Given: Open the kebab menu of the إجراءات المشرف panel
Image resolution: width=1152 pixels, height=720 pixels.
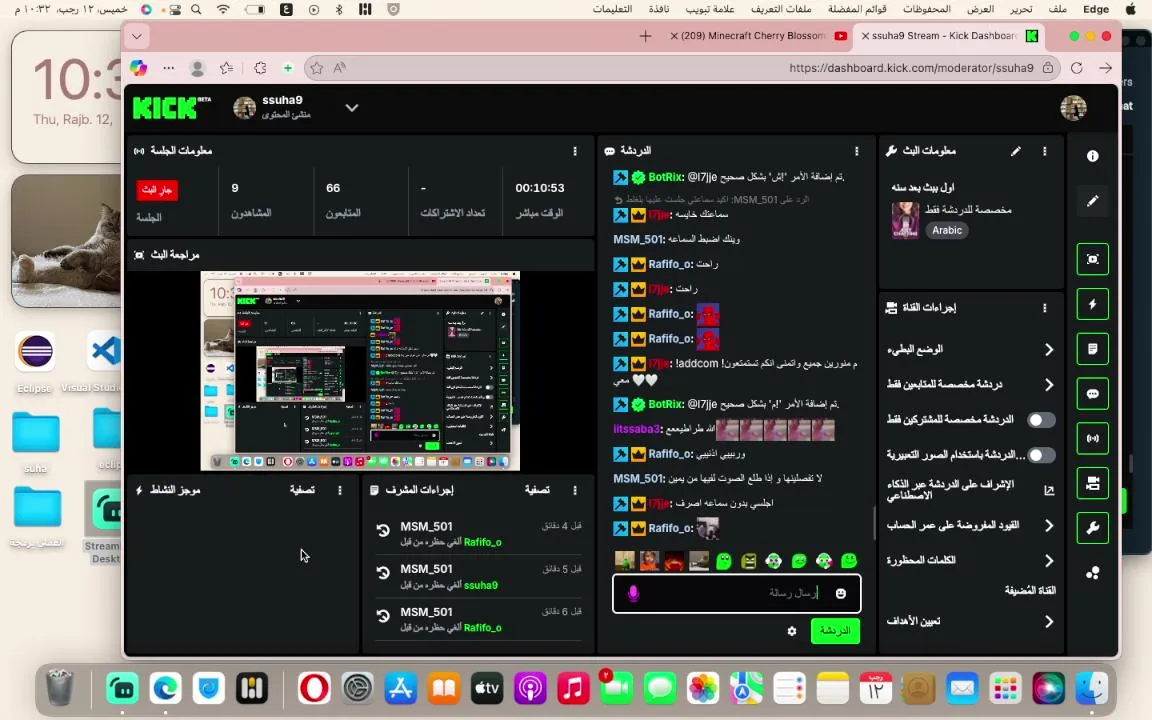Looking at the screenshot, I should click(x=575, y=490).
